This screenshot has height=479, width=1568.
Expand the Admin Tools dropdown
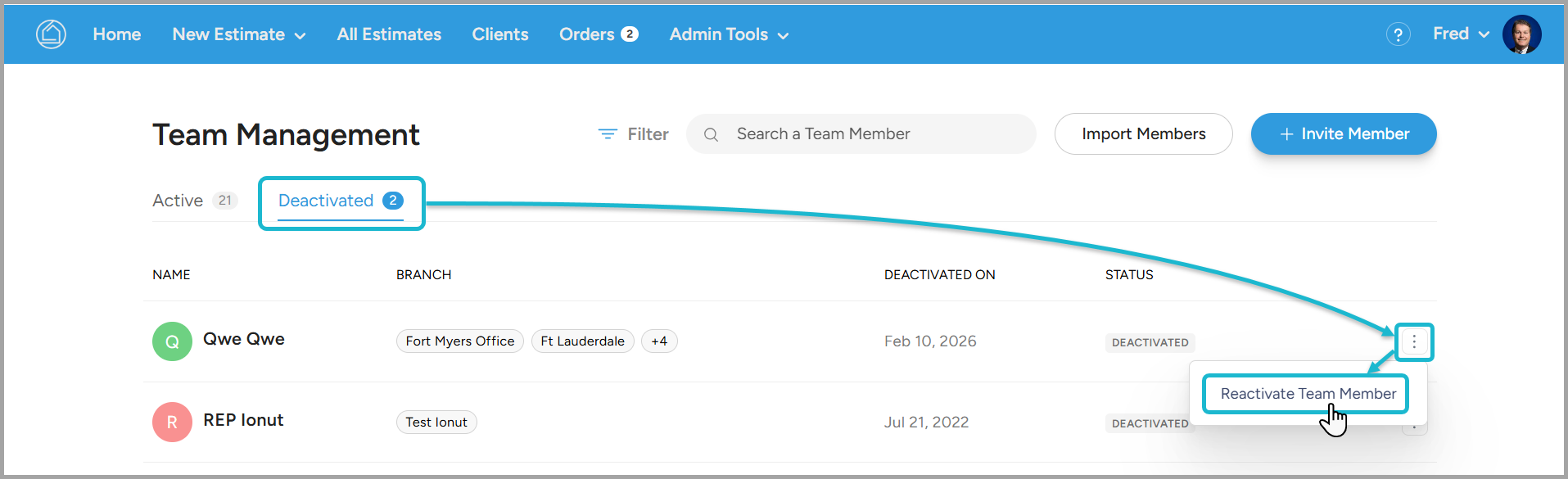(x=729, y=34)
